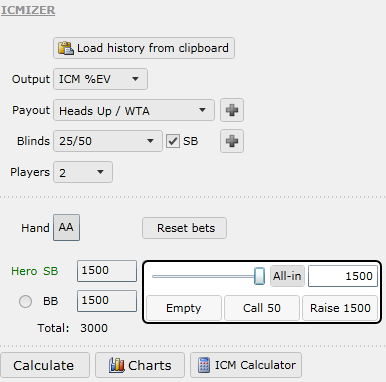The height and width of the screenshot is (382, 386).
Task: Open the Players count dropdown
Action: pyautogui.click(x=83, y=172)
